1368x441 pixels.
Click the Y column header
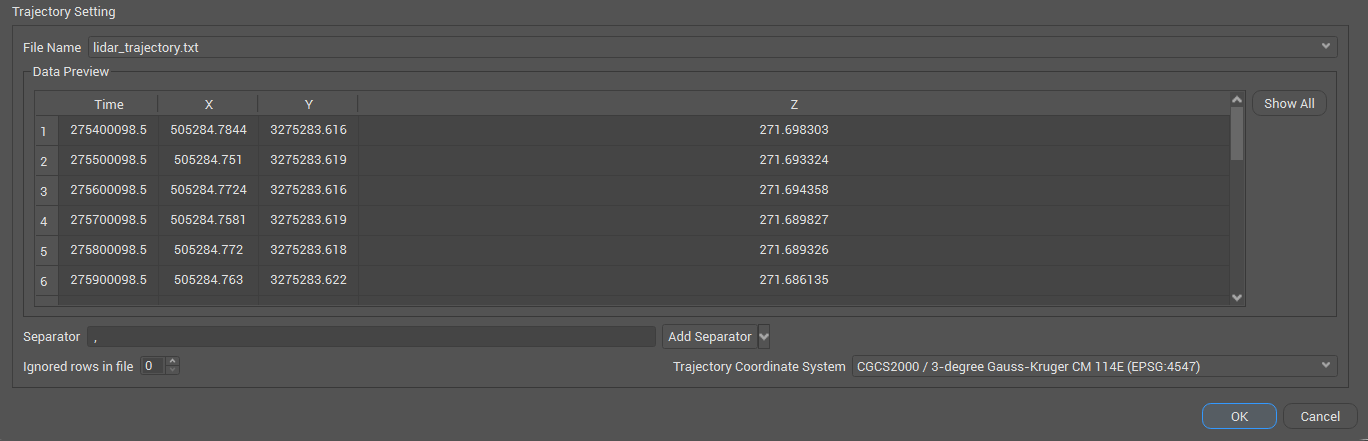[308, 104]
